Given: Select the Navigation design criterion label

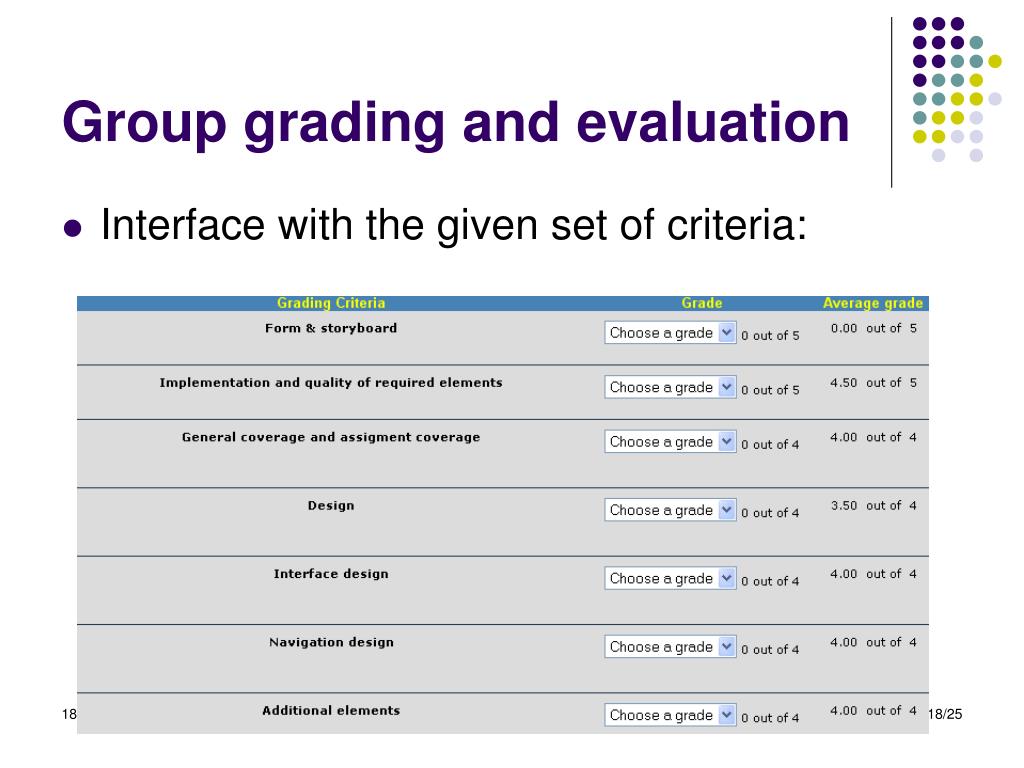Looking at the screenshot, I should pyautogui.click(x=331, y=643).
